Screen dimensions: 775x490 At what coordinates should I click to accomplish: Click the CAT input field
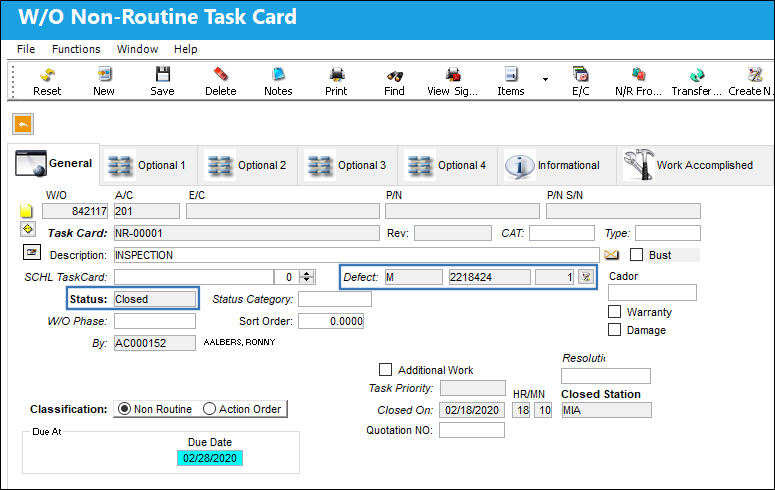562,233
